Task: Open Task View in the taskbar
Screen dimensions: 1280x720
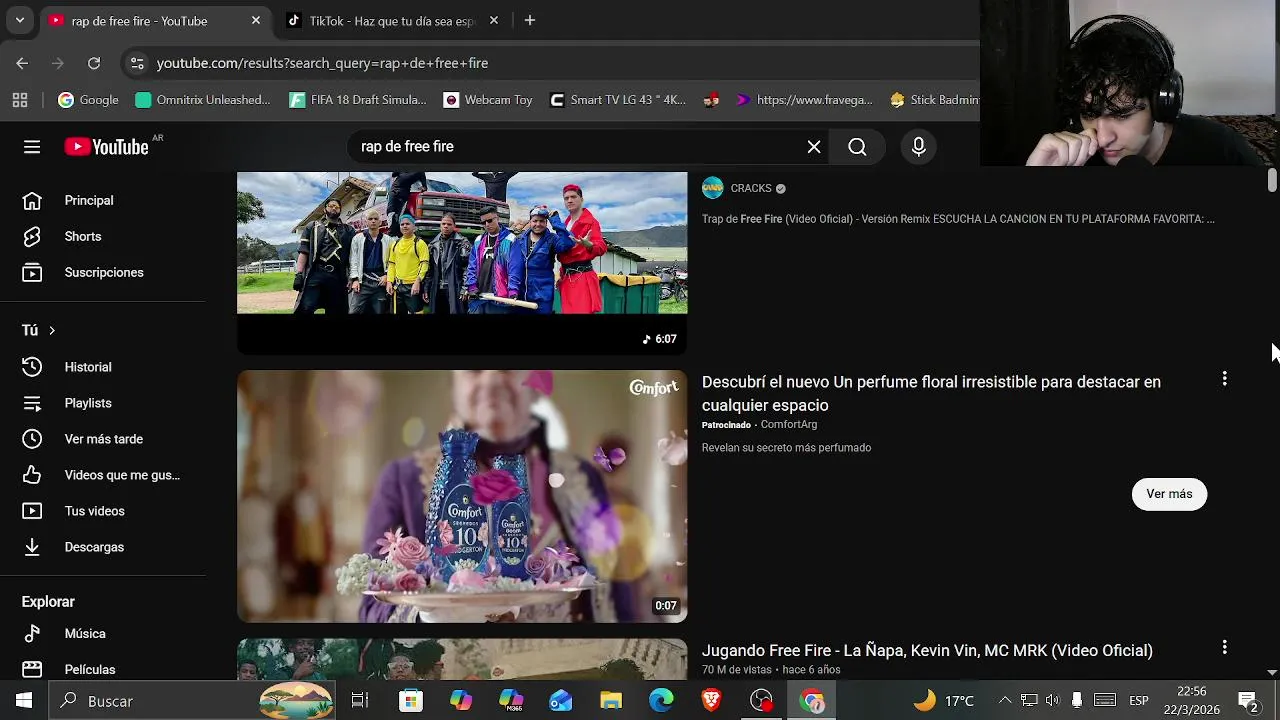Action: coord(360,701)
